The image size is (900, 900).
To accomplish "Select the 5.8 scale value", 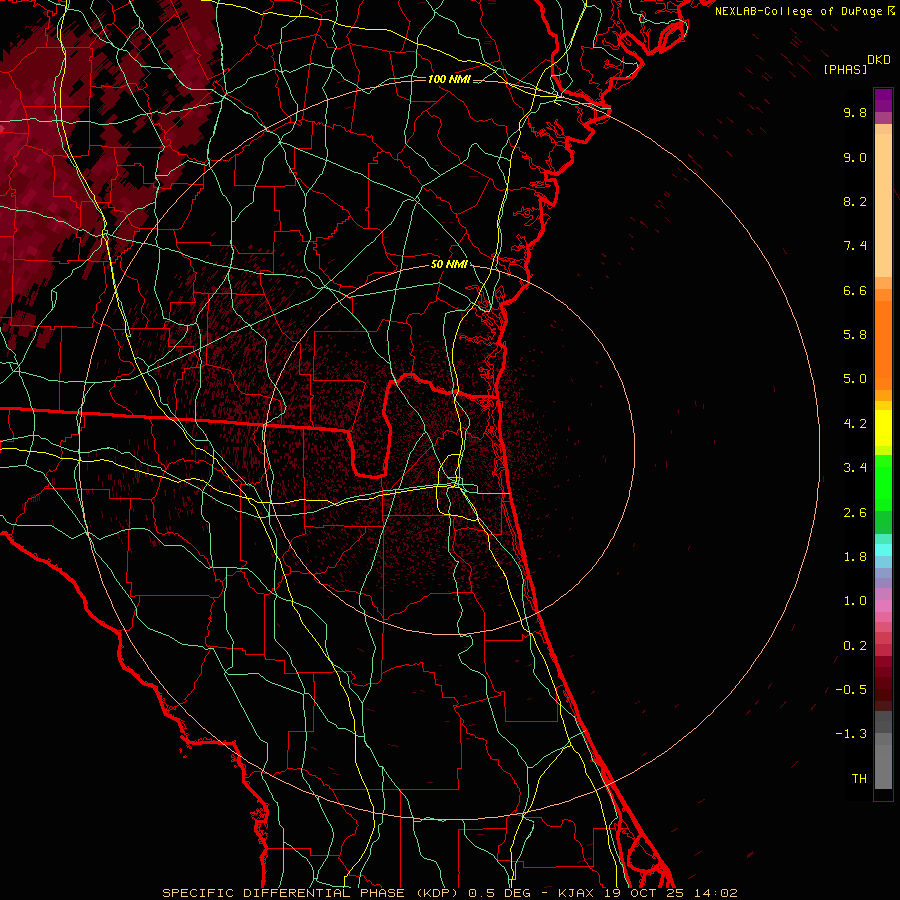I will (x=855, y=335).
